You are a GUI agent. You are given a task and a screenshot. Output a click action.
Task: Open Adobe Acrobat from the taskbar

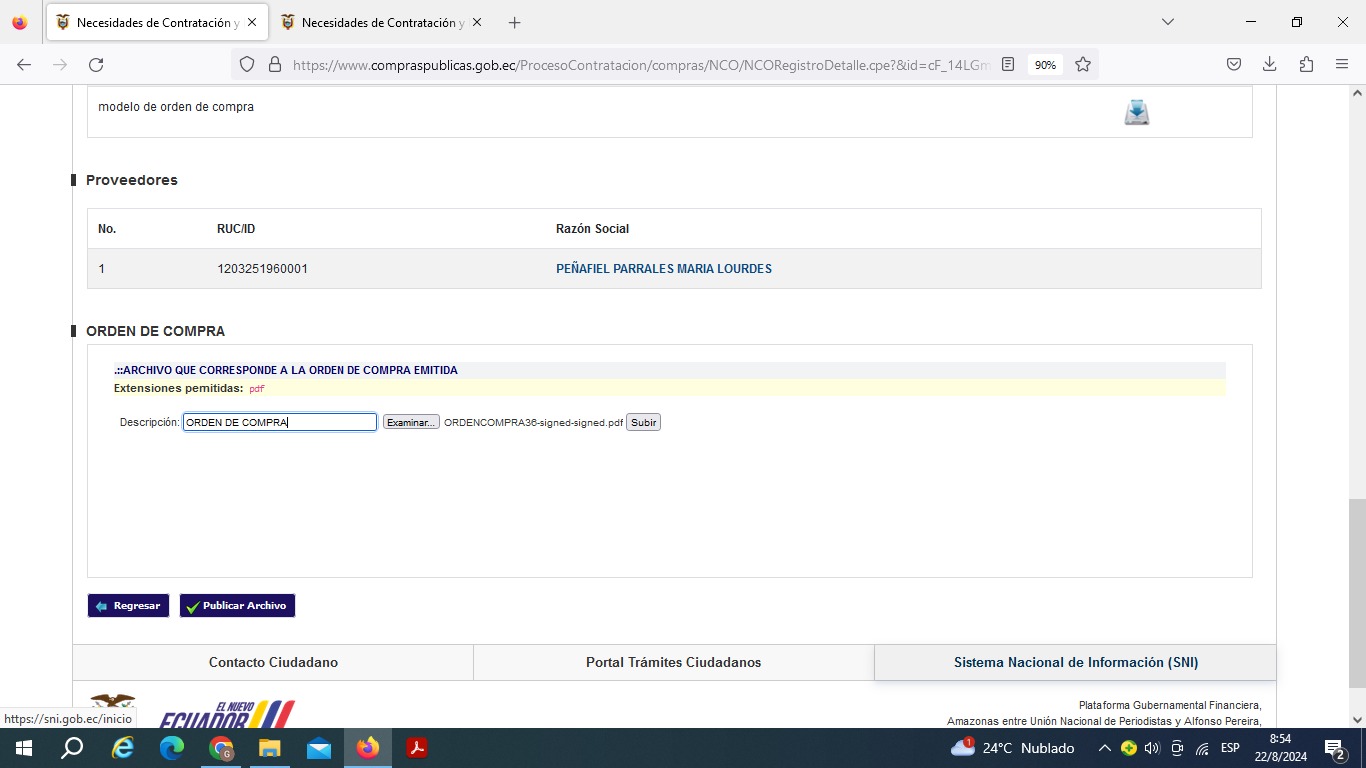[x=416, y=748]
